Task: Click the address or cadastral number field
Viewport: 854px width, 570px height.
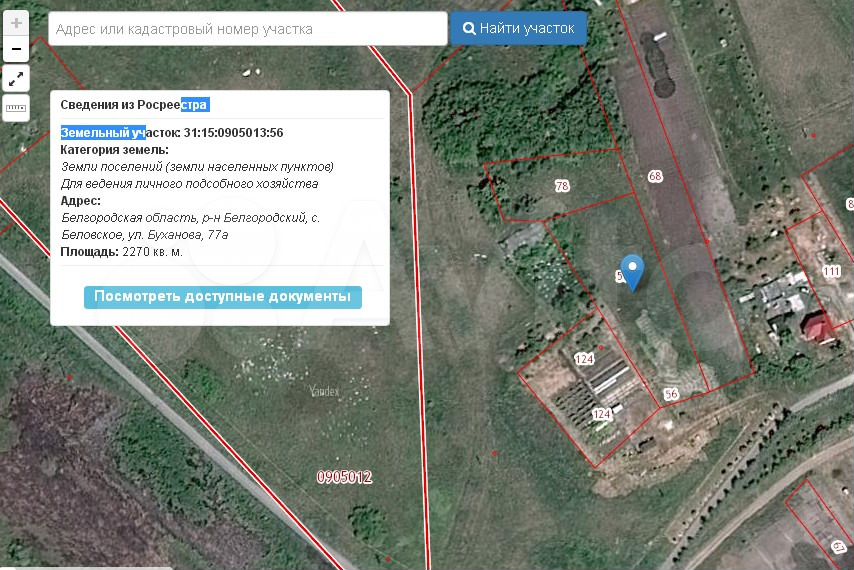Action: [x=247, y=29]
